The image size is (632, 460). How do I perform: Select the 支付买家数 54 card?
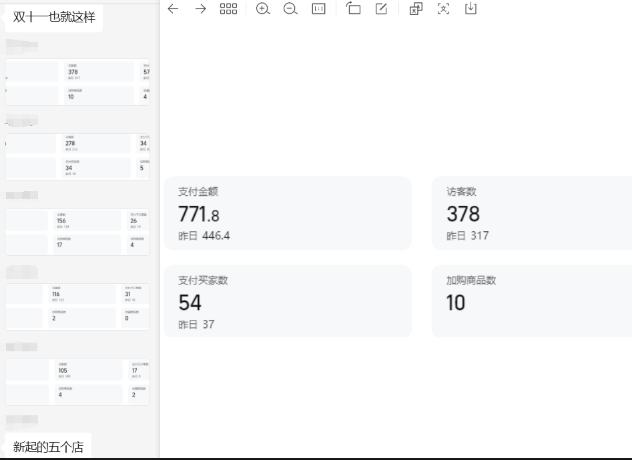tap(287, 301)
